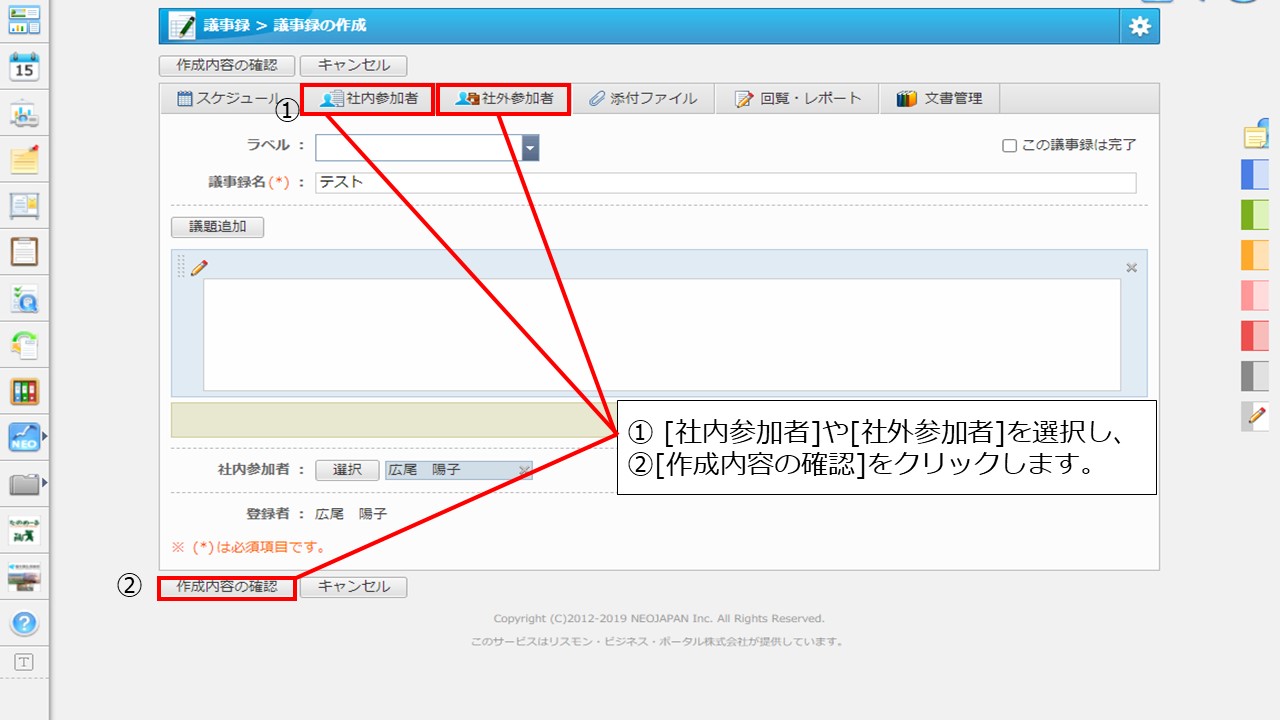
Task: Pick the blue sticky note color
Action: pos(1256,173)
